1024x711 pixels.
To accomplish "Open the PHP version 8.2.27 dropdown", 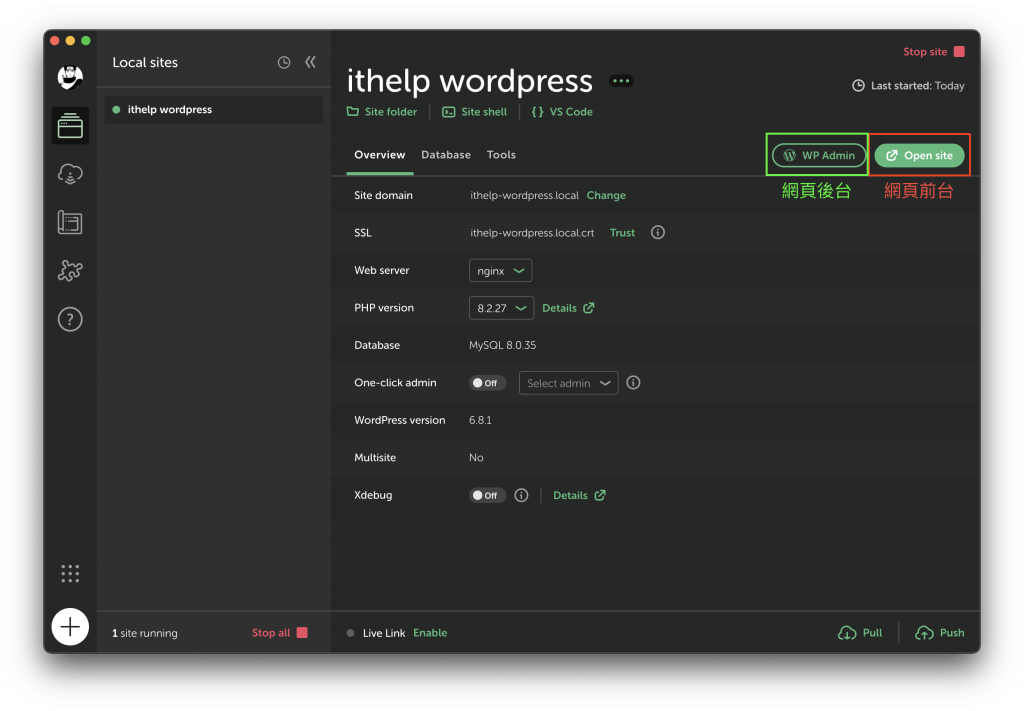I will coord(501,308).
